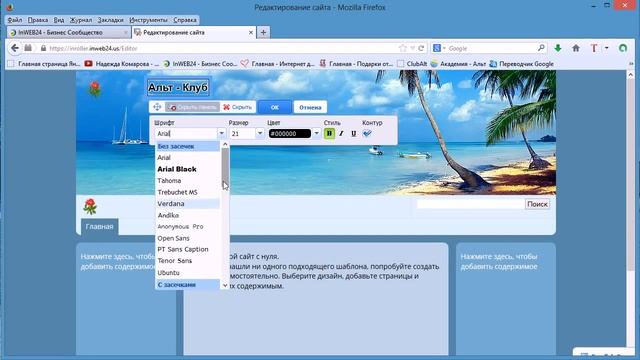Cancel editing with the Отмена button

(310, 107)
